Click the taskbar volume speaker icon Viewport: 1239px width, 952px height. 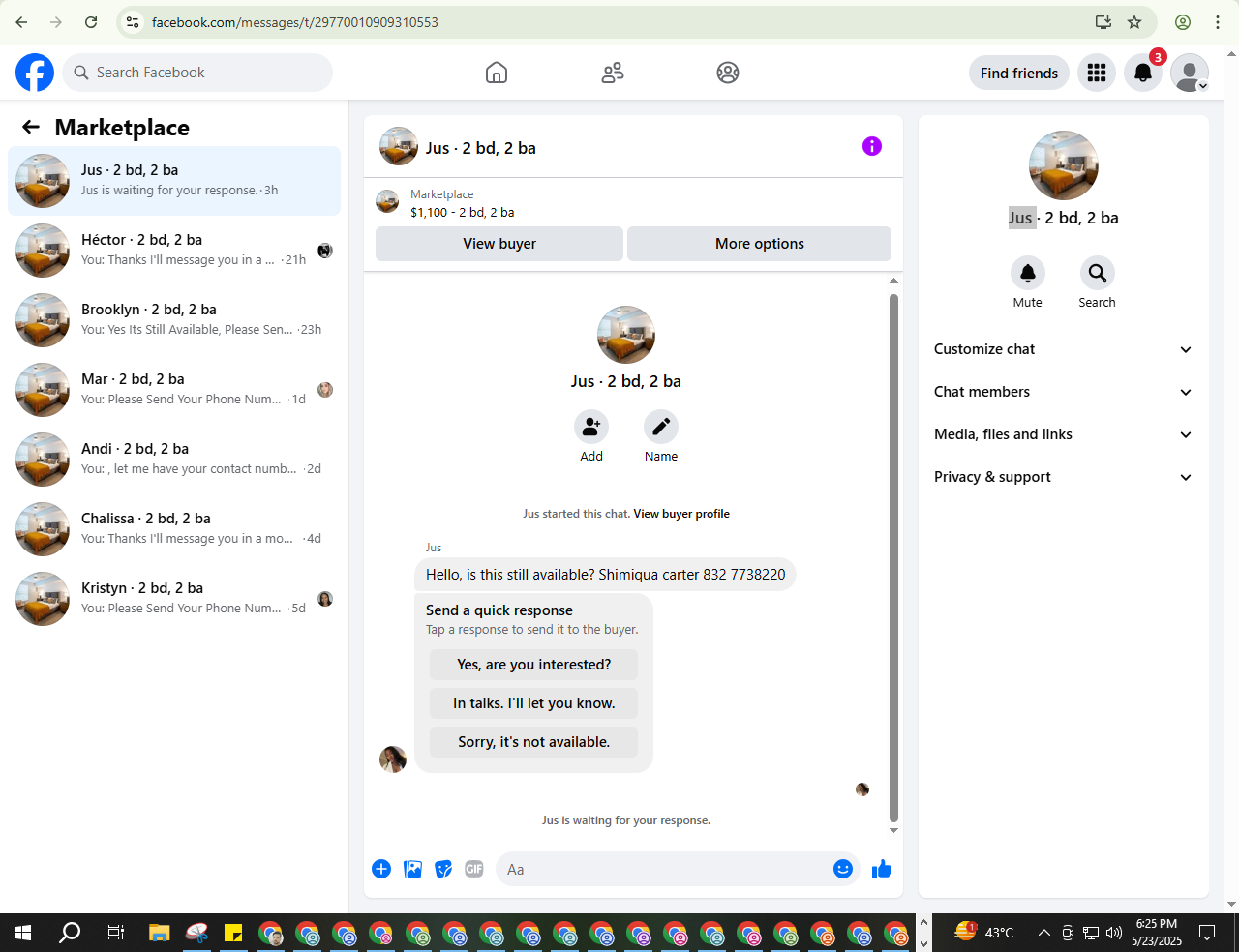coord(1114,933)
